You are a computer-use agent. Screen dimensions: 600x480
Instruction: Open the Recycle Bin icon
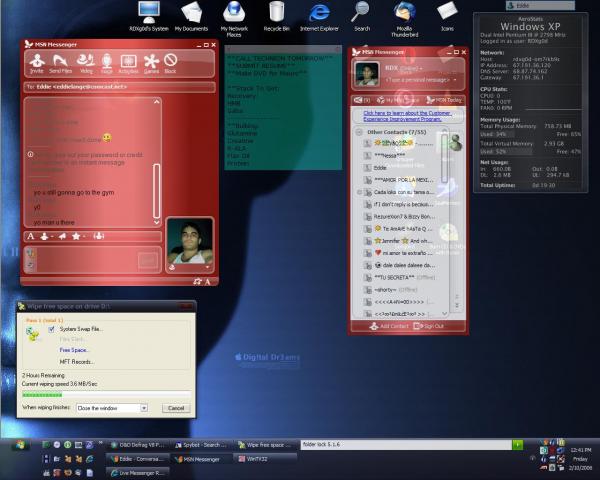pyautogui.click(x=277, y=16)
